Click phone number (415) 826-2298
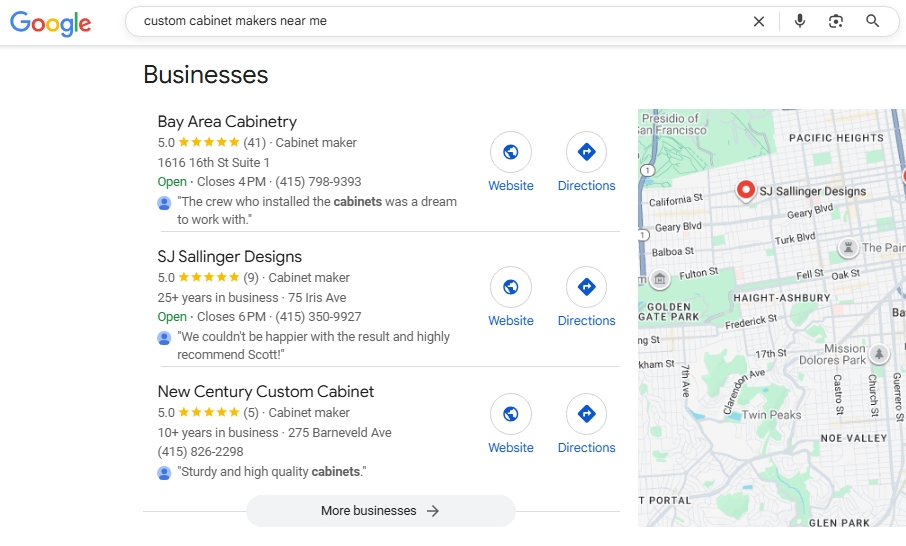 point(200,452)
